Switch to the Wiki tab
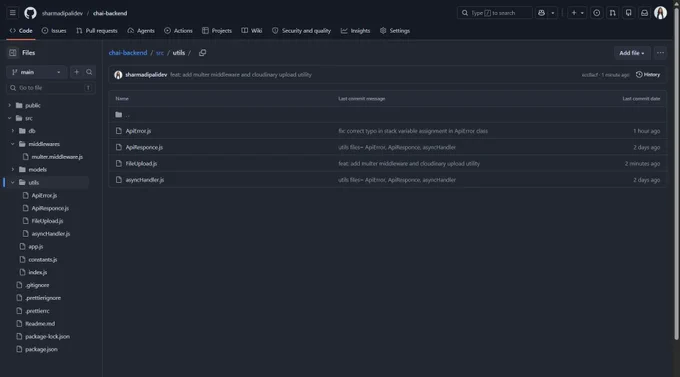 coord(252,31)
